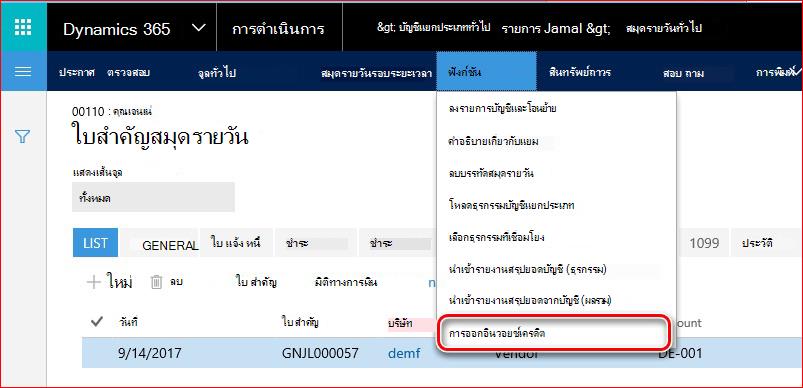Open the 1099 tab
This screenshot has height=388, width=803.
point(704,243)
